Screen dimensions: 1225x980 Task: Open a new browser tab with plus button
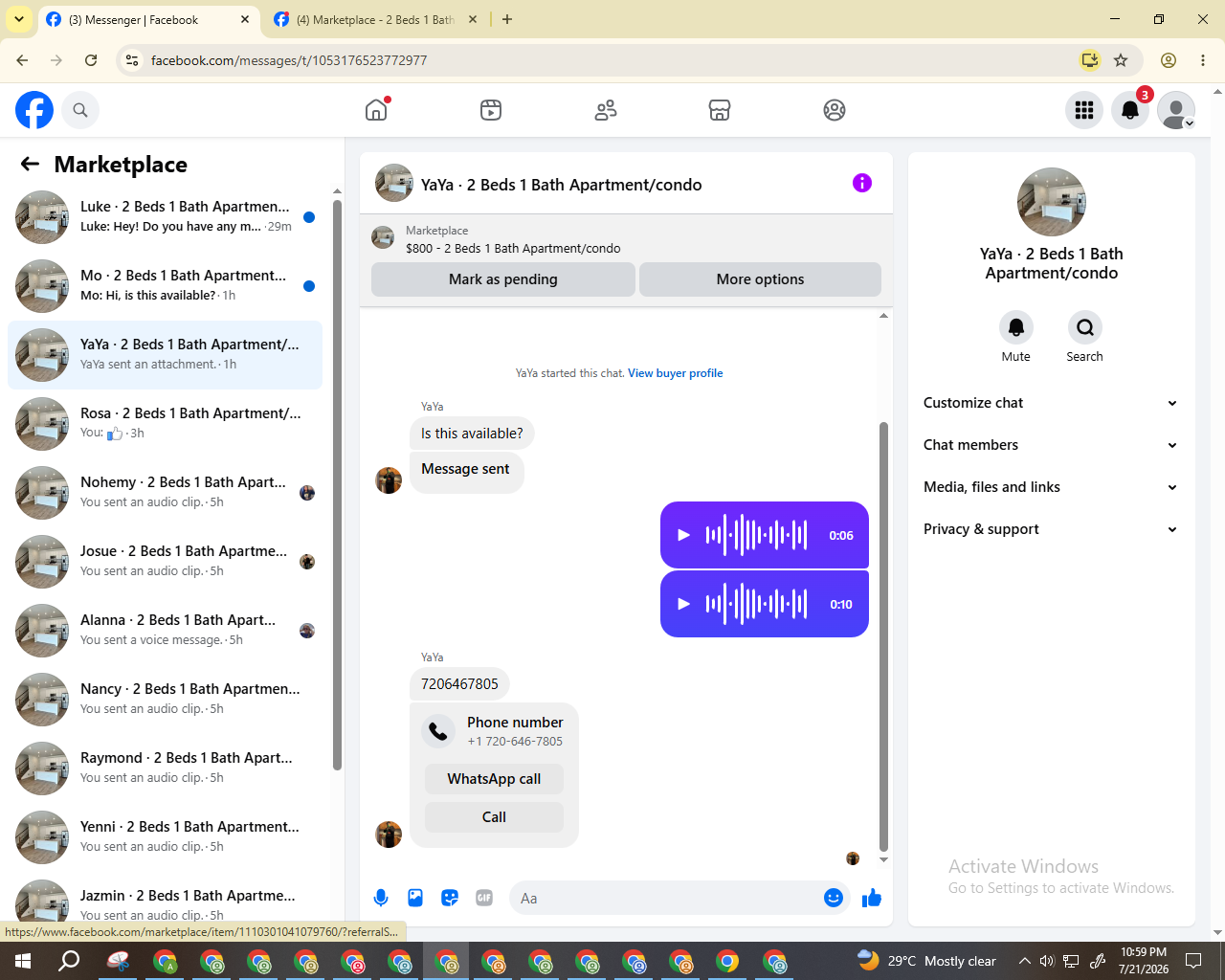[507, 19]
